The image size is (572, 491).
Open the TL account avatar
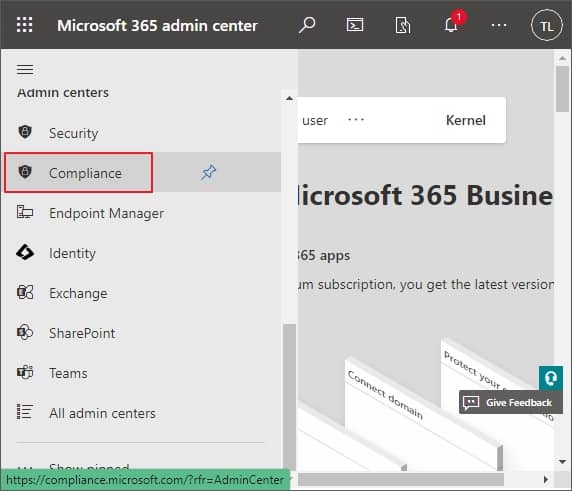pyautogui.click(x=546, y=26)
